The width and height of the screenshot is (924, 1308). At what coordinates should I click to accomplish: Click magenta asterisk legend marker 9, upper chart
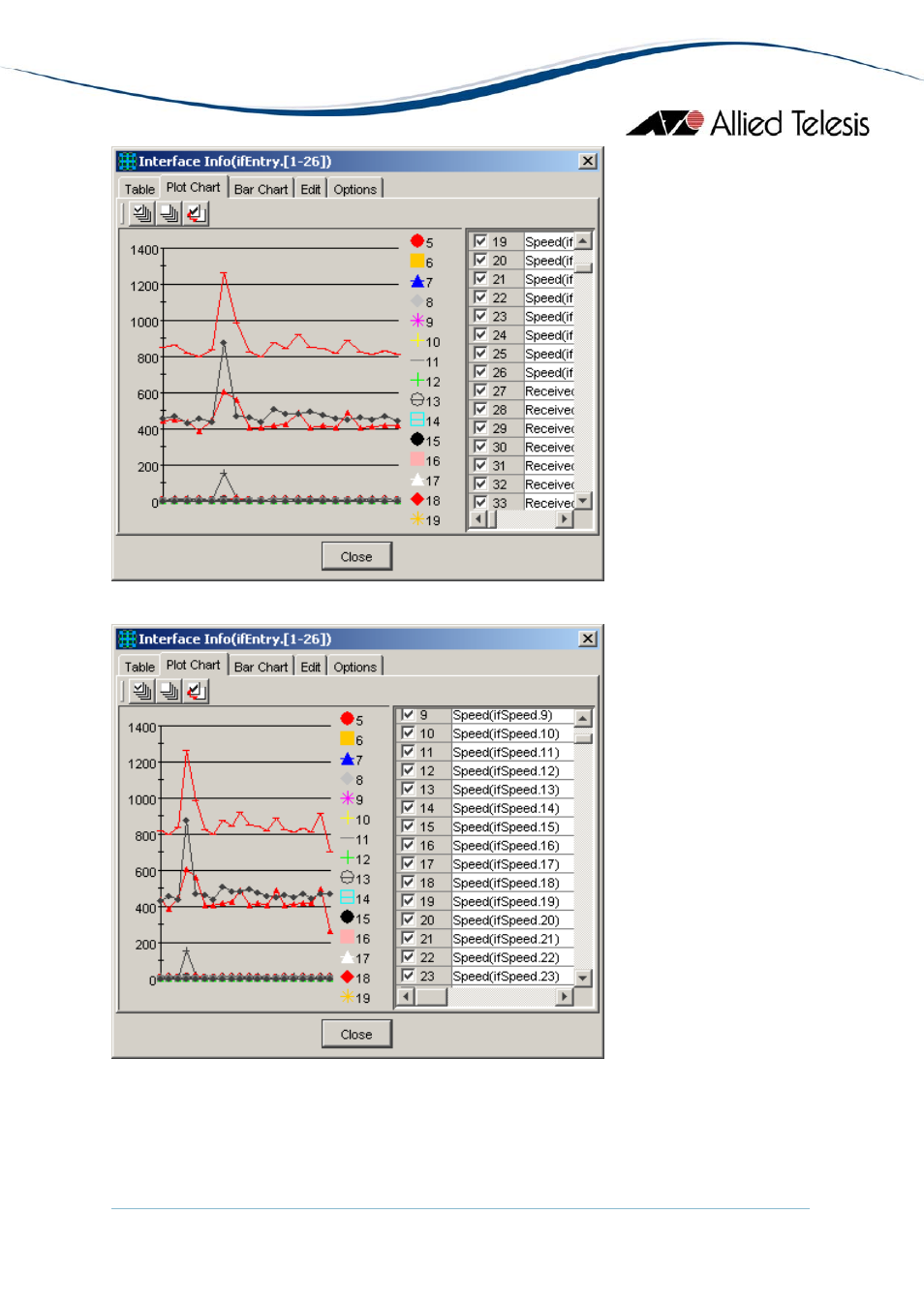416,321
